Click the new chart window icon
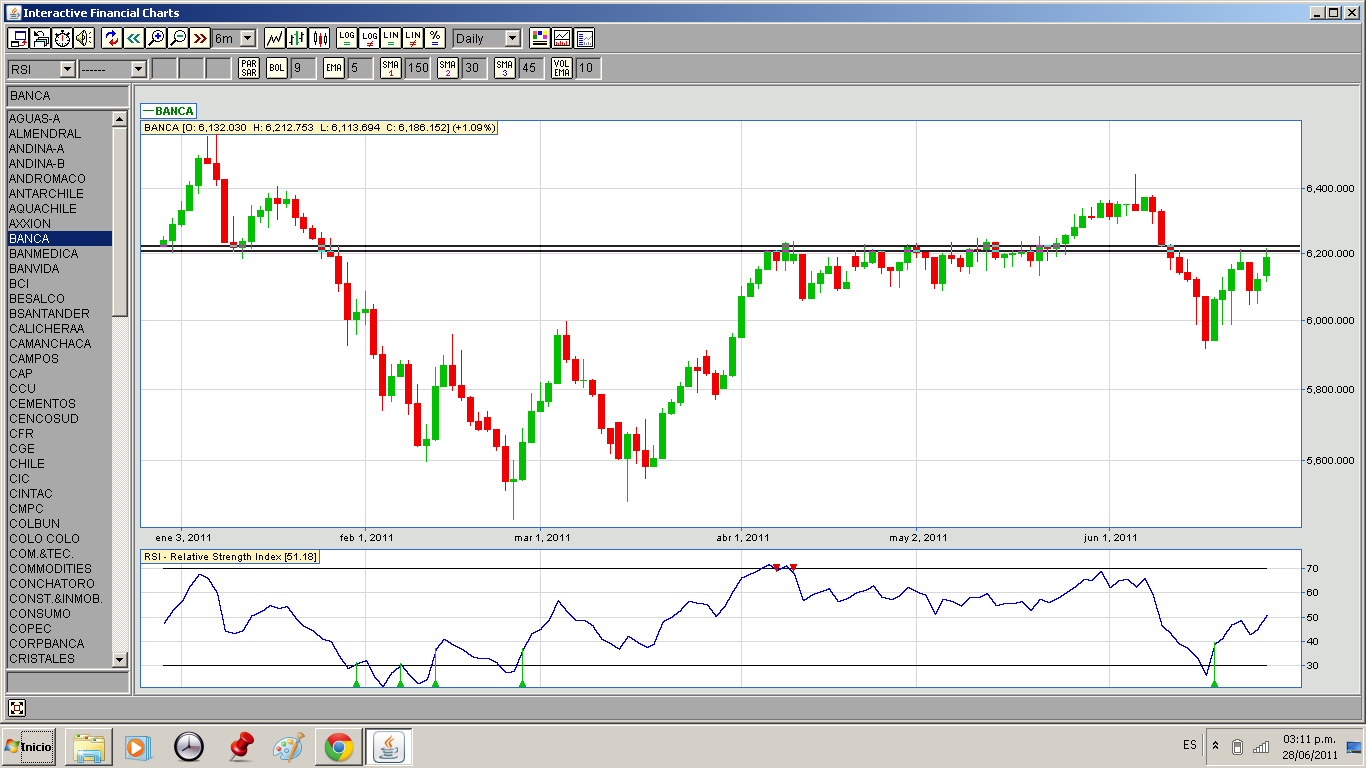The image size is (1366, 768). click(18, 38)
